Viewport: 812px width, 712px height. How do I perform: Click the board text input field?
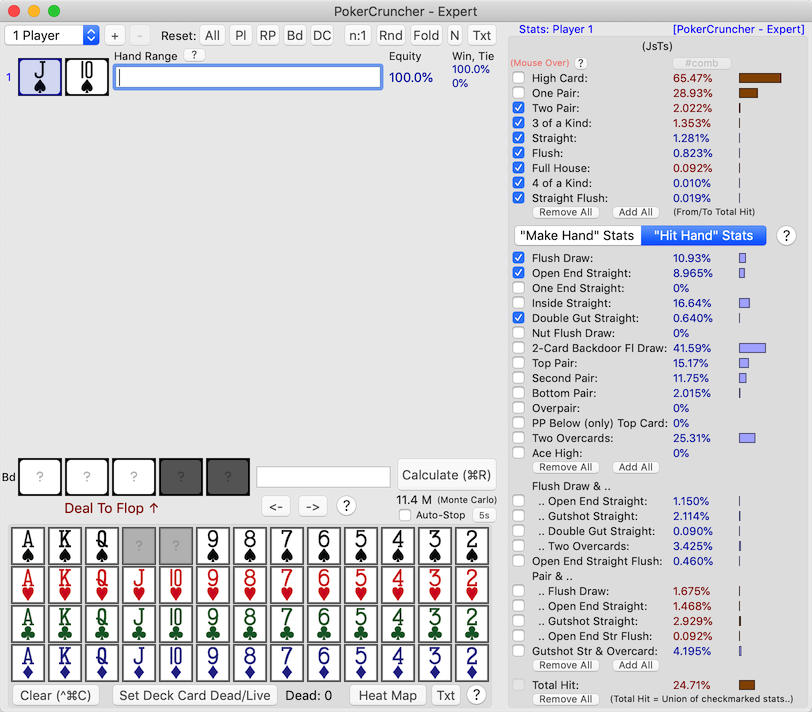tap(324, 476)
